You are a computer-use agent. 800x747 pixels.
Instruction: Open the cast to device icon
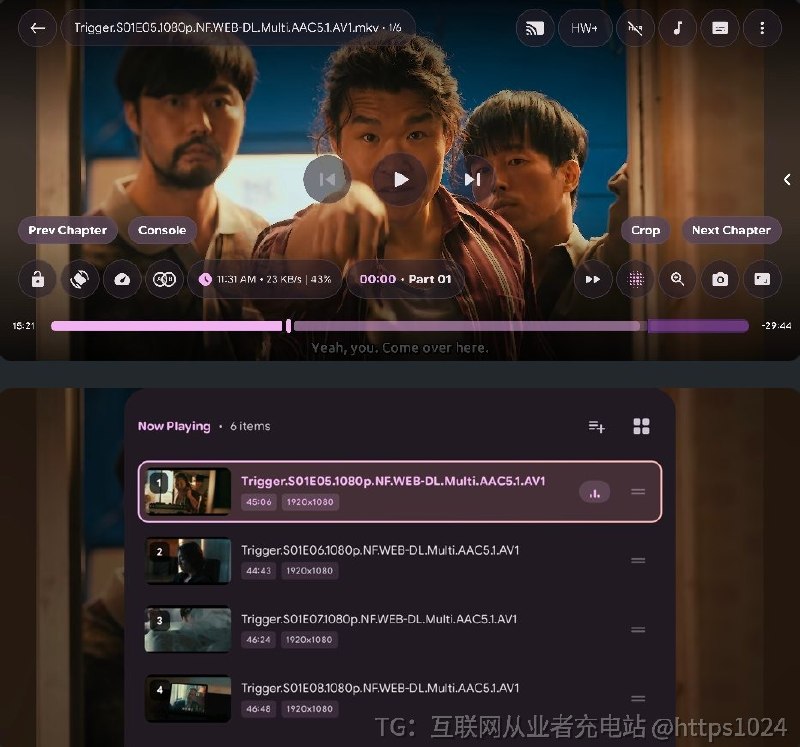coord(535,28)
